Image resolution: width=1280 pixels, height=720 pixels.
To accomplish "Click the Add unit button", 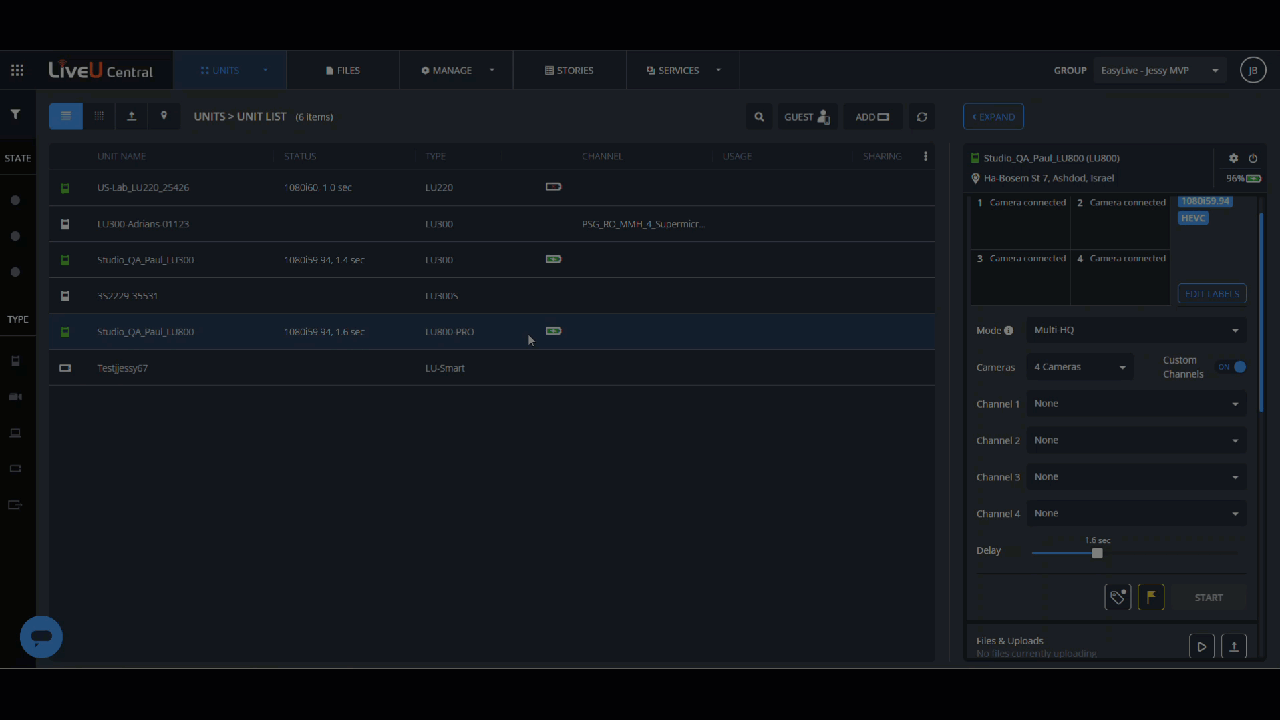I will 872,117.
